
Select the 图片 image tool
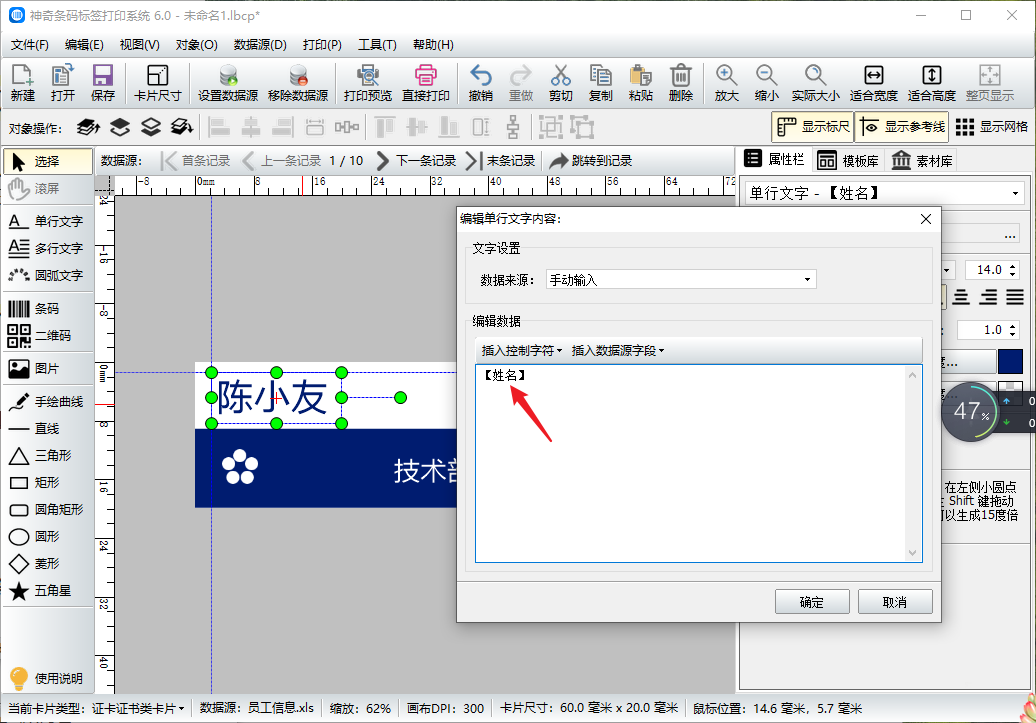coord(46,369)
